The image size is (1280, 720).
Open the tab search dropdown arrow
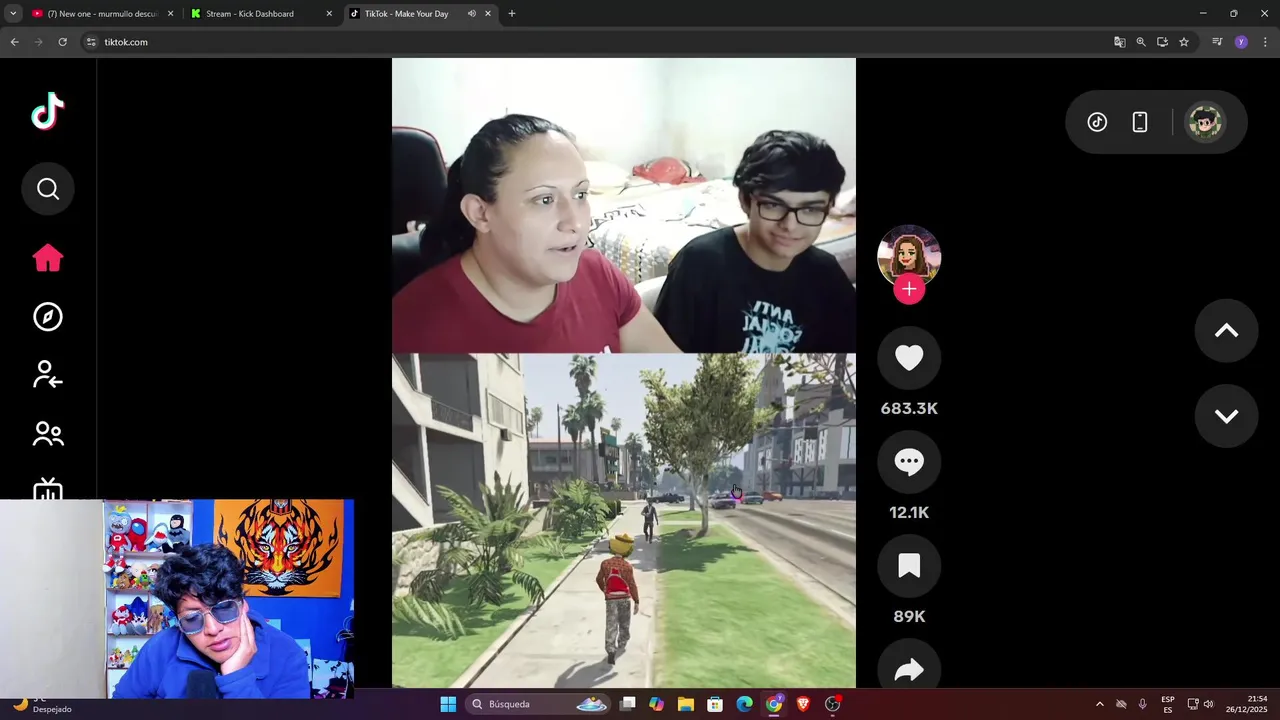13,14
